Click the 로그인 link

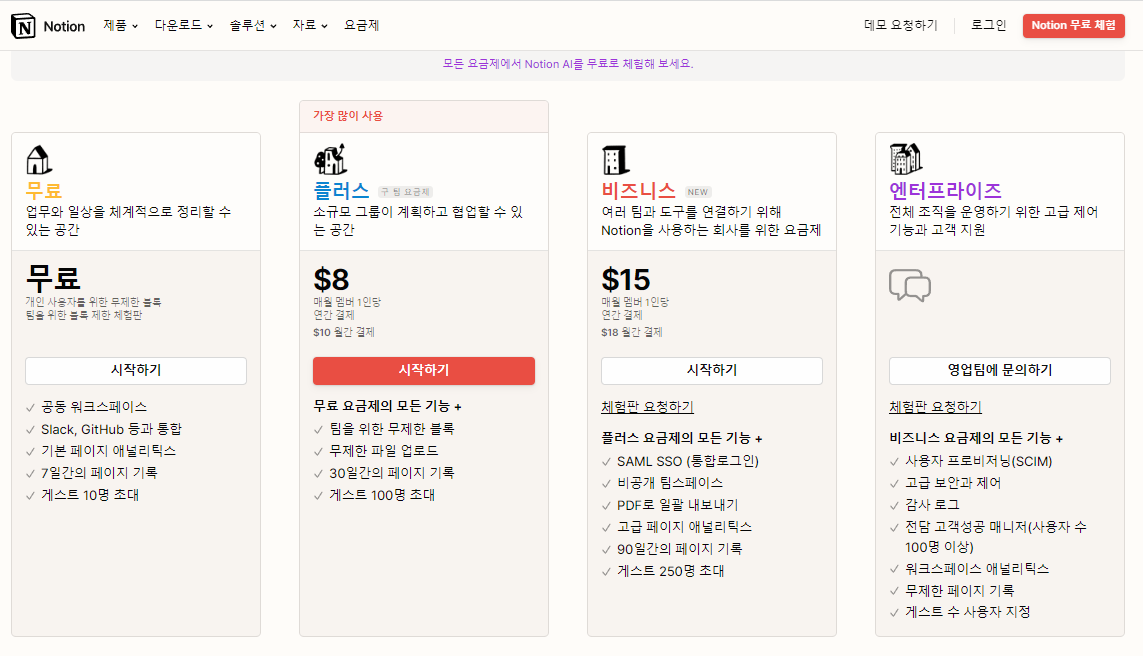tap(988, 26)
